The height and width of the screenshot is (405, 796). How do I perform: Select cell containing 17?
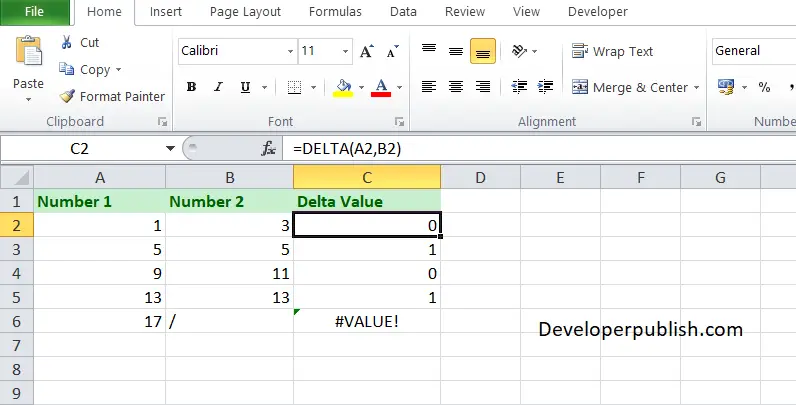pos(100,321)
